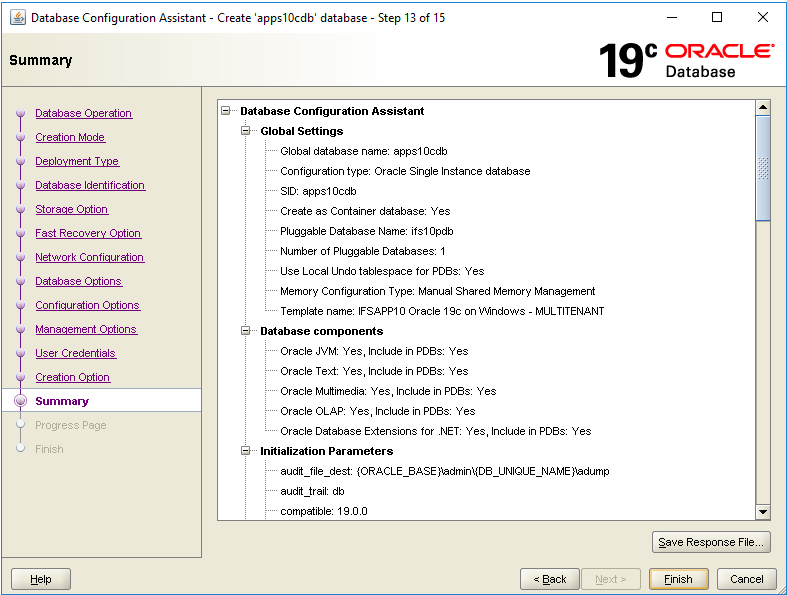Click the Save Response File button

711,542
